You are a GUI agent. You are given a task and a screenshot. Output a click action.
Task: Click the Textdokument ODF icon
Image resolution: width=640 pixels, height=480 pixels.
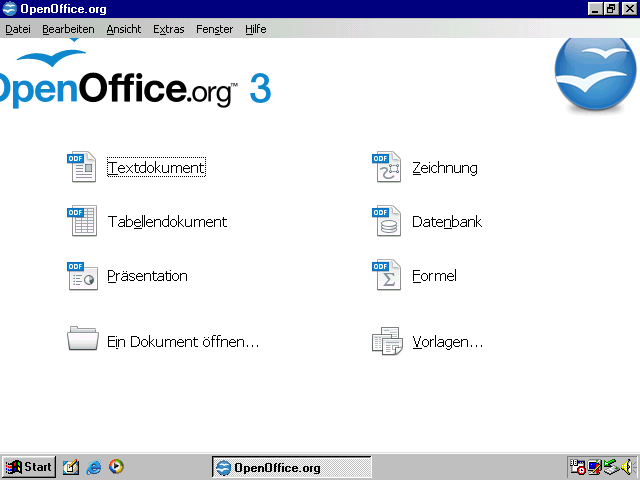[x=82, y=167]
